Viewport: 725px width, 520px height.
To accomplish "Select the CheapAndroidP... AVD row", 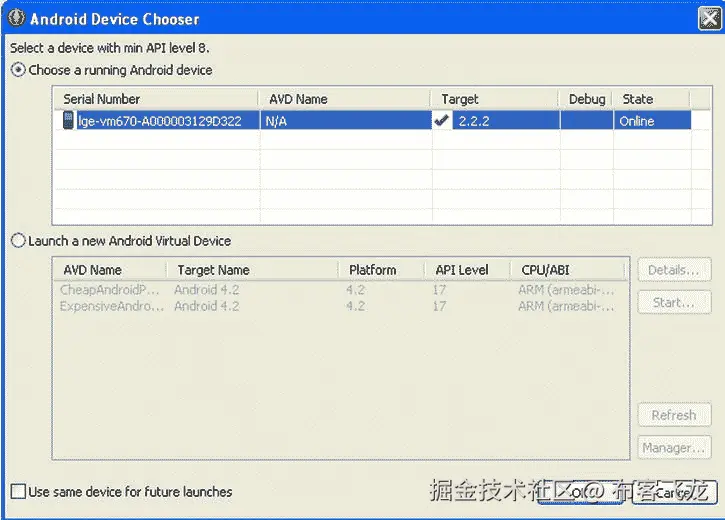I will (341, 290).
